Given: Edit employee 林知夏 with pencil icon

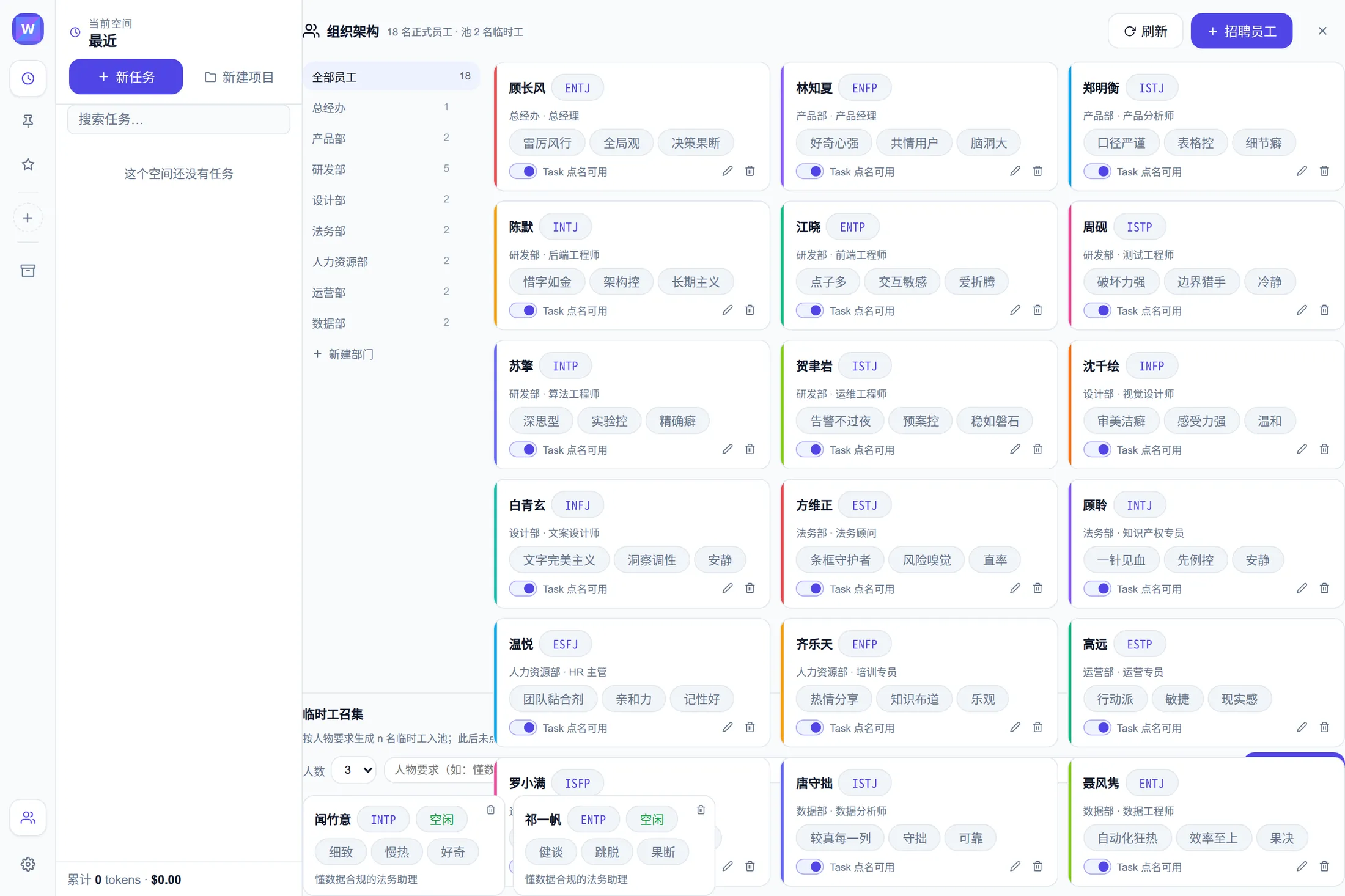Looking at the screenshot, I should tap(1015, 171).
